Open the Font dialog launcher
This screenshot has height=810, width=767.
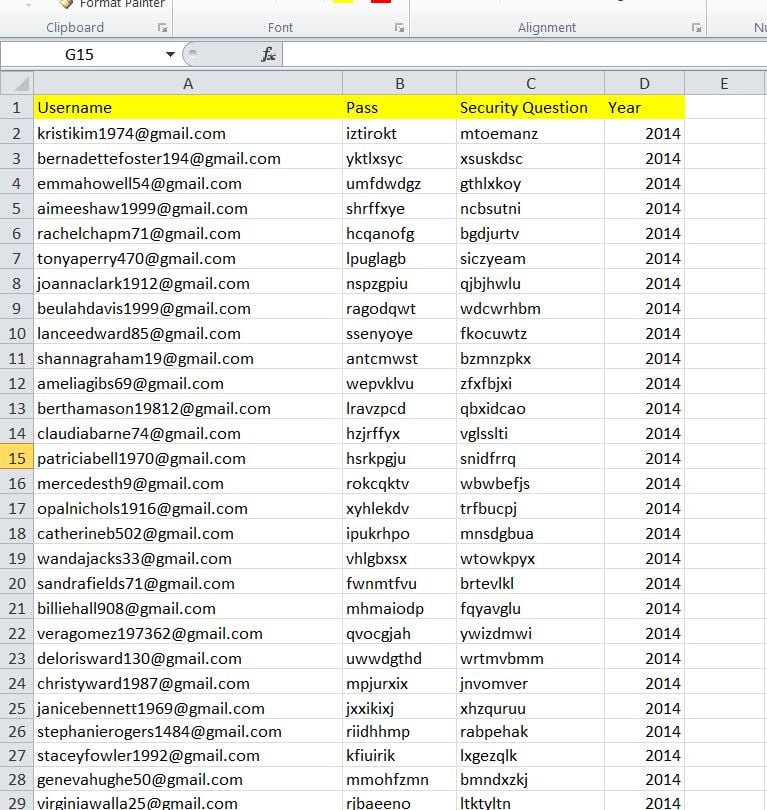point(399,28)
